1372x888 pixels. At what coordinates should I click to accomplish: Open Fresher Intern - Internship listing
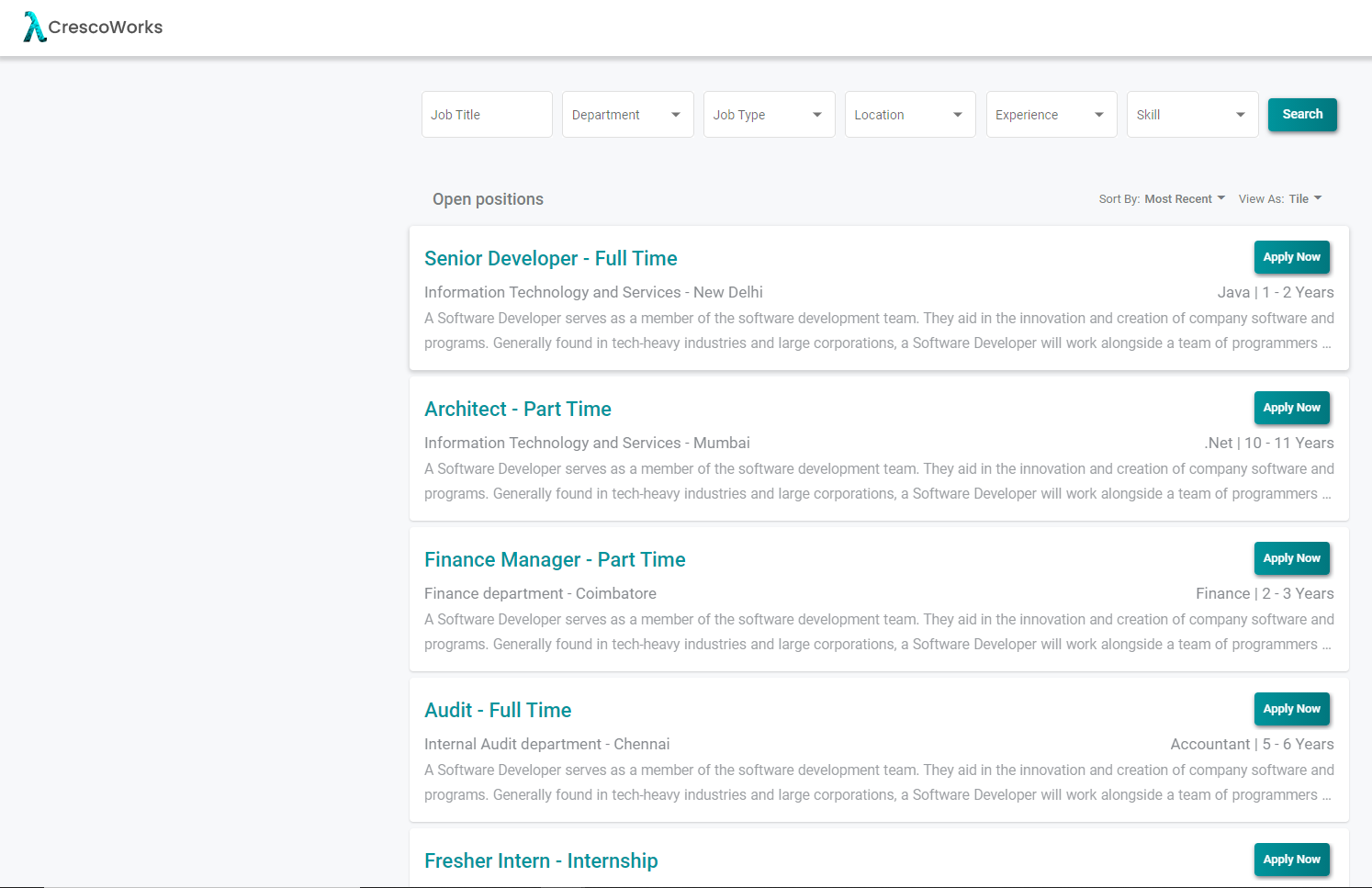coord(541,861)
